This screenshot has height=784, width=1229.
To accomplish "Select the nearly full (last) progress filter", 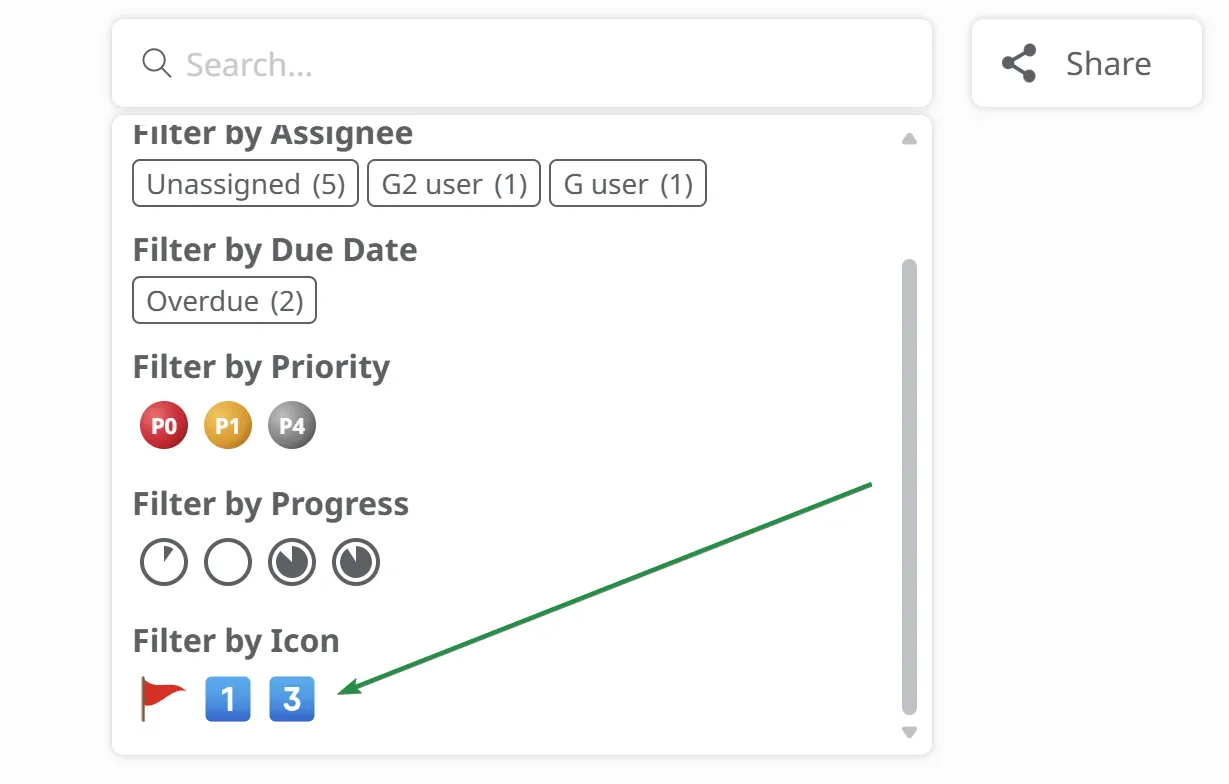I will (356, 562).
